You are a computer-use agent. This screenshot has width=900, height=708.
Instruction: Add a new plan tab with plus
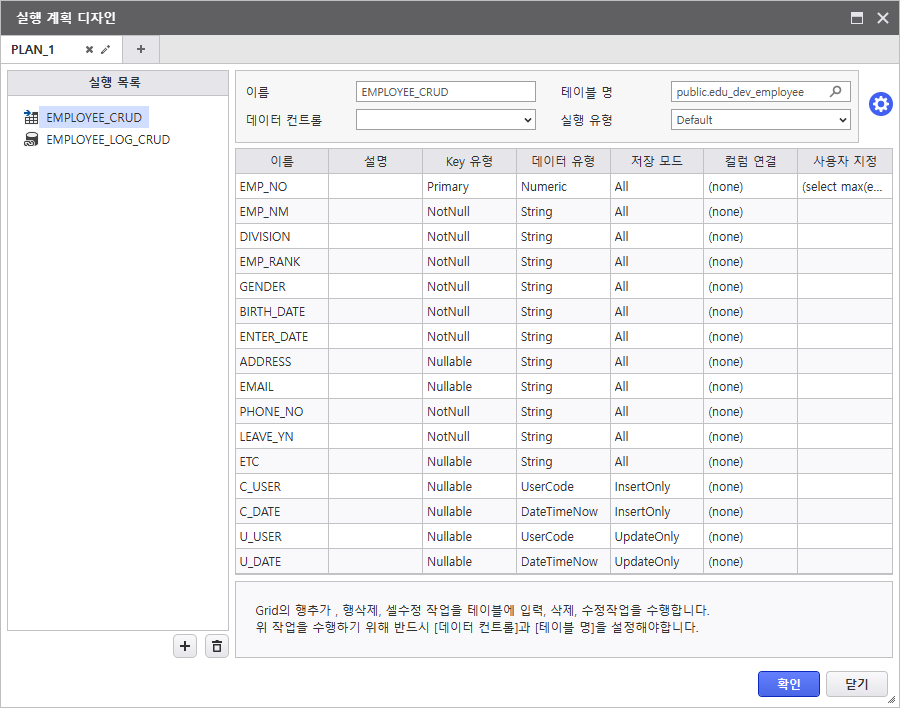pos(140,49)
